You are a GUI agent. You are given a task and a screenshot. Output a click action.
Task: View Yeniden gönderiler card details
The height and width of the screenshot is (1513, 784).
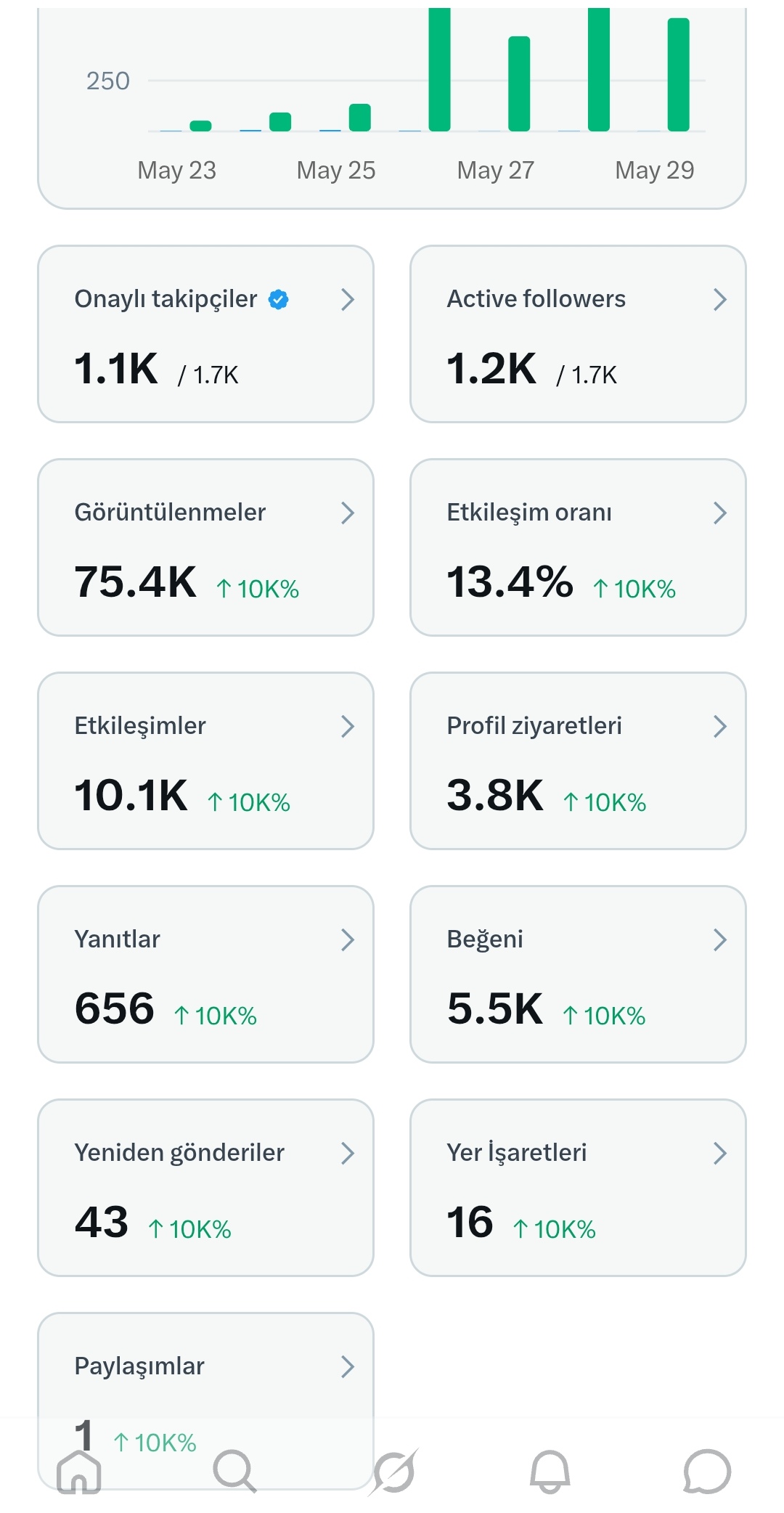(205, 1188)
